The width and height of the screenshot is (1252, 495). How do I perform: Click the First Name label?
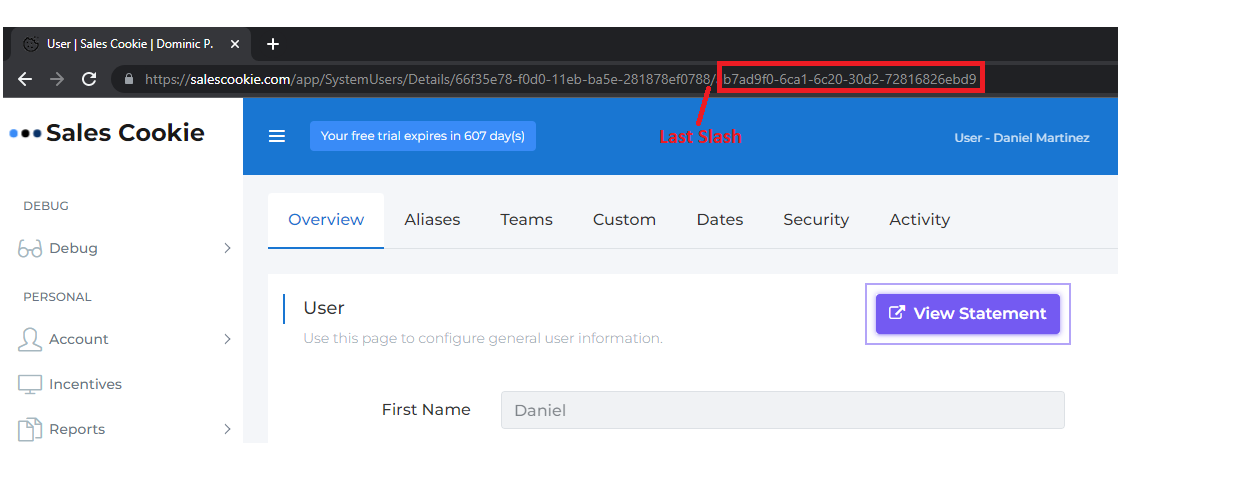click(426, 409)
